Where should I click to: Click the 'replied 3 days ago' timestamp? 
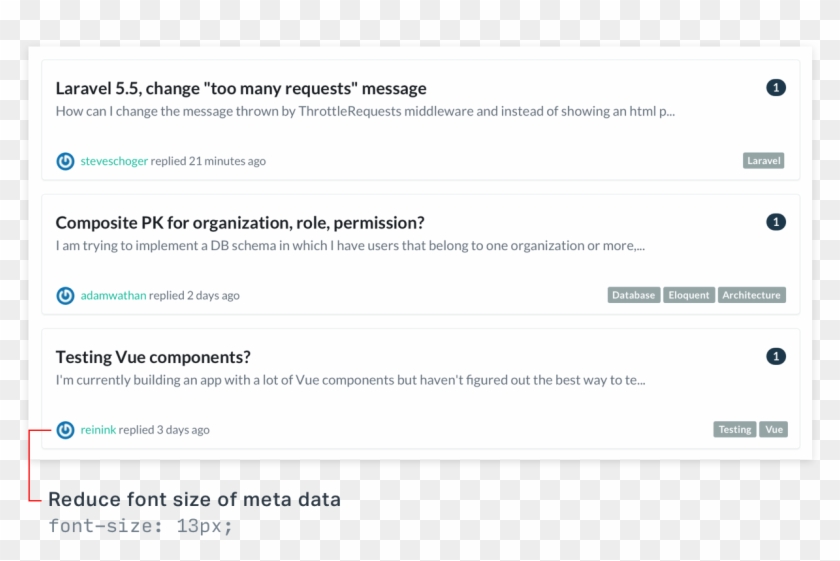(x=164, y=430)
